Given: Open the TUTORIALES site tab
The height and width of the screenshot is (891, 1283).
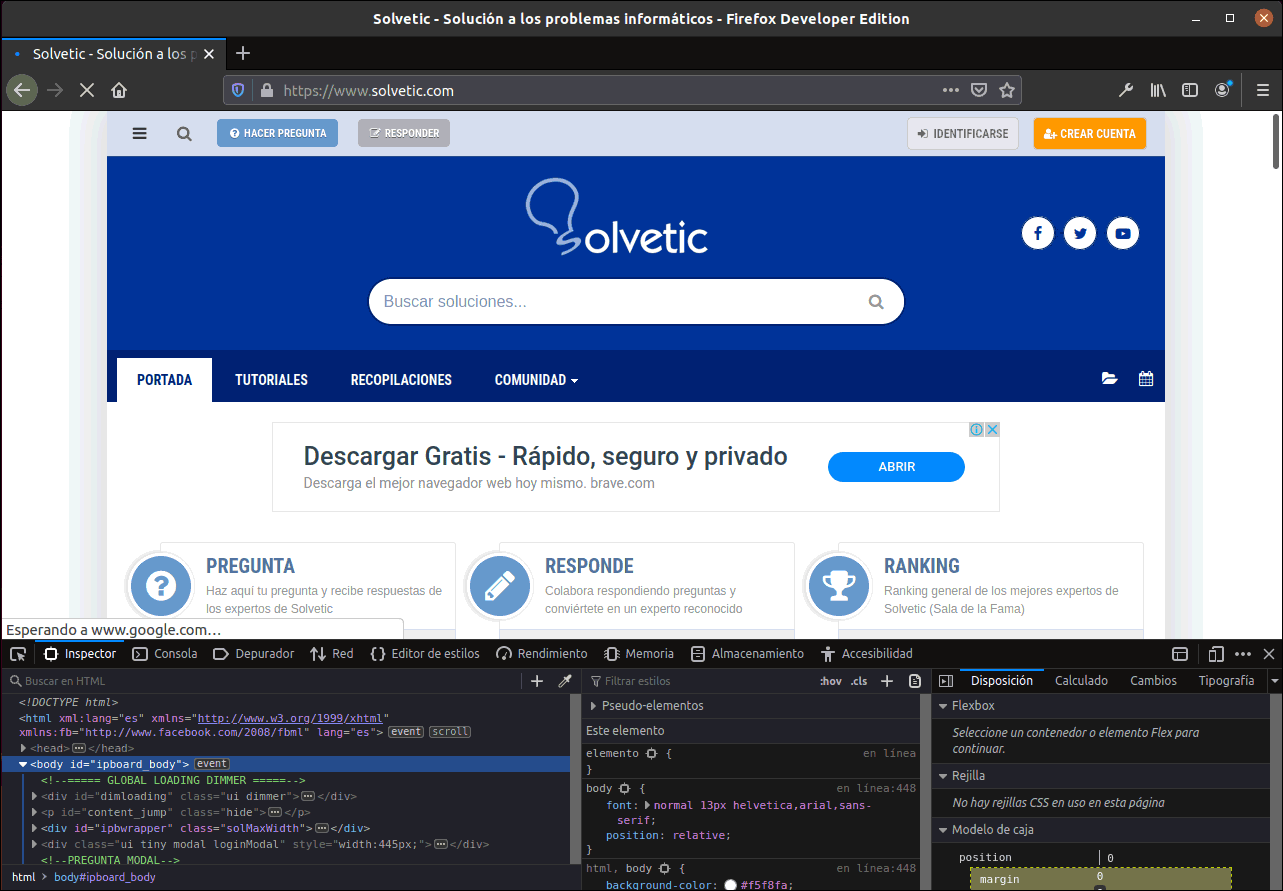Looking at the screenshot, I should (x=271, y=380).
